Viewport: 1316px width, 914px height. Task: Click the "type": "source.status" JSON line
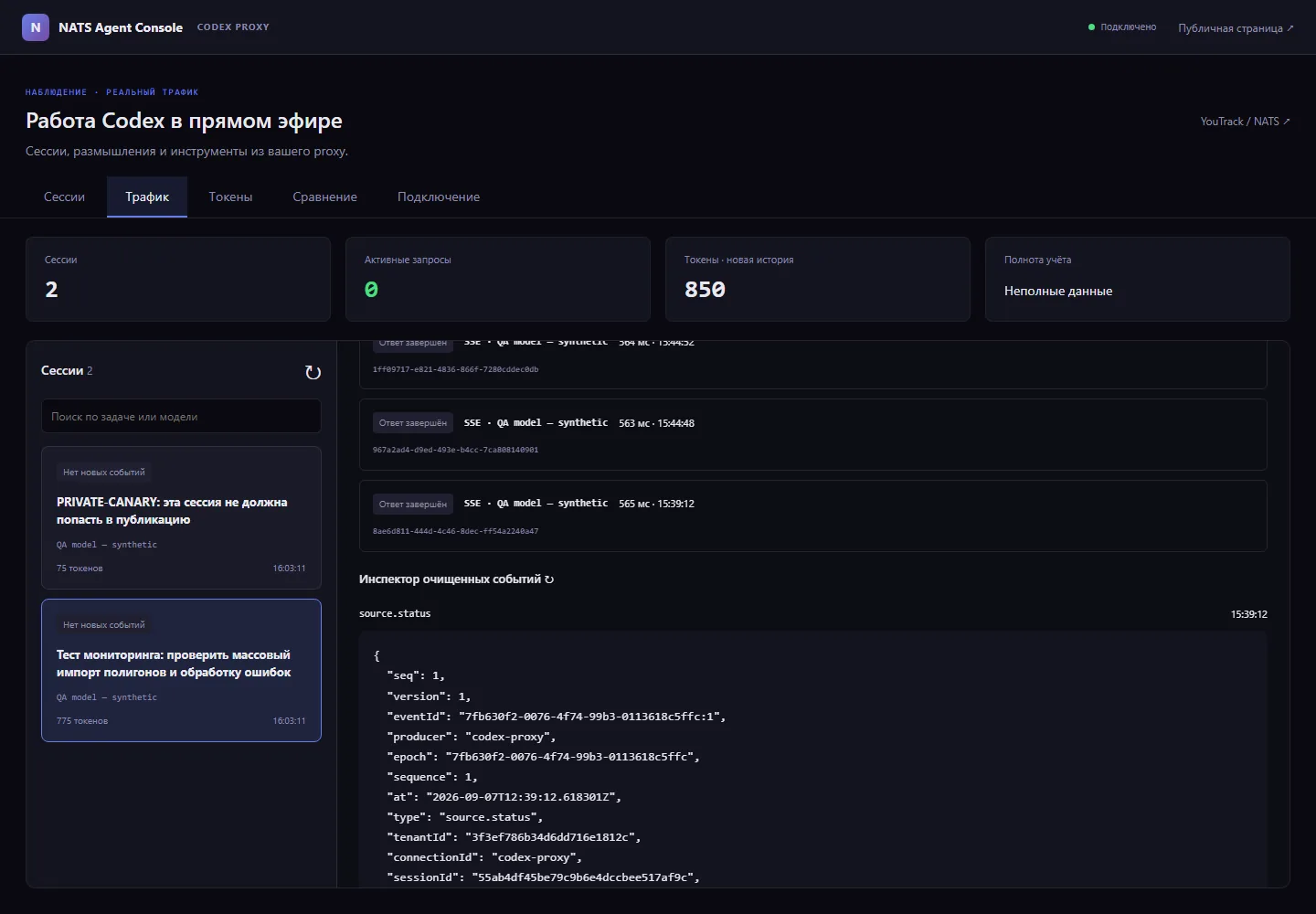tap(464, 817)
